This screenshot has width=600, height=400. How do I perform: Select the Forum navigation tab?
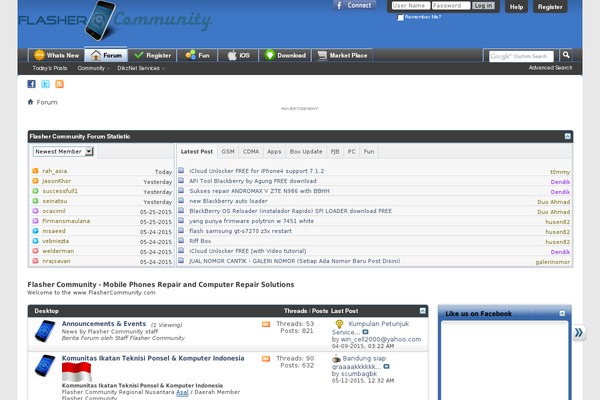coord(106,56)
